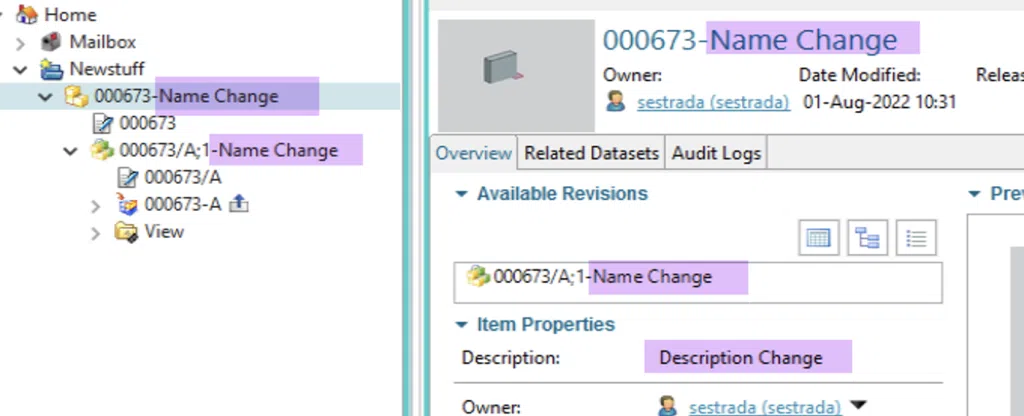Select the Newstuff folder label
The width and height of the screenshot is (1024, 416).
pos(107,69)
